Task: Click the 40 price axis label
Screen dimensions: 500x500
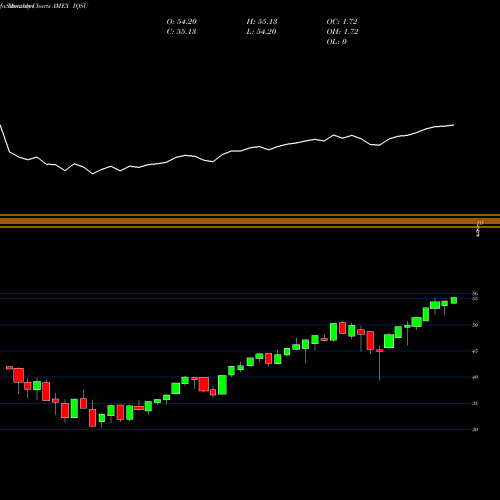Action: (x=475, y=377)
